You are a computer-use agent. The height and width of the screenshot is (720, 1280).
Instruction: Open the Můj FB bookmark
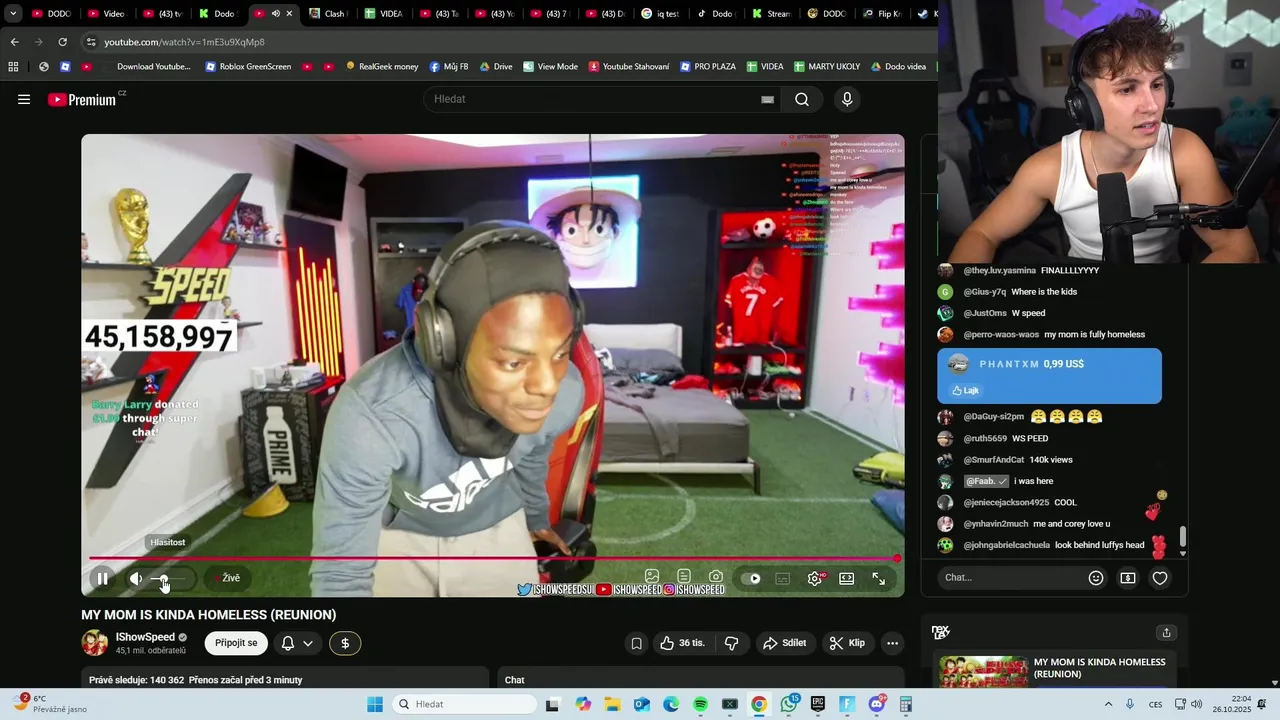point(449,67)
